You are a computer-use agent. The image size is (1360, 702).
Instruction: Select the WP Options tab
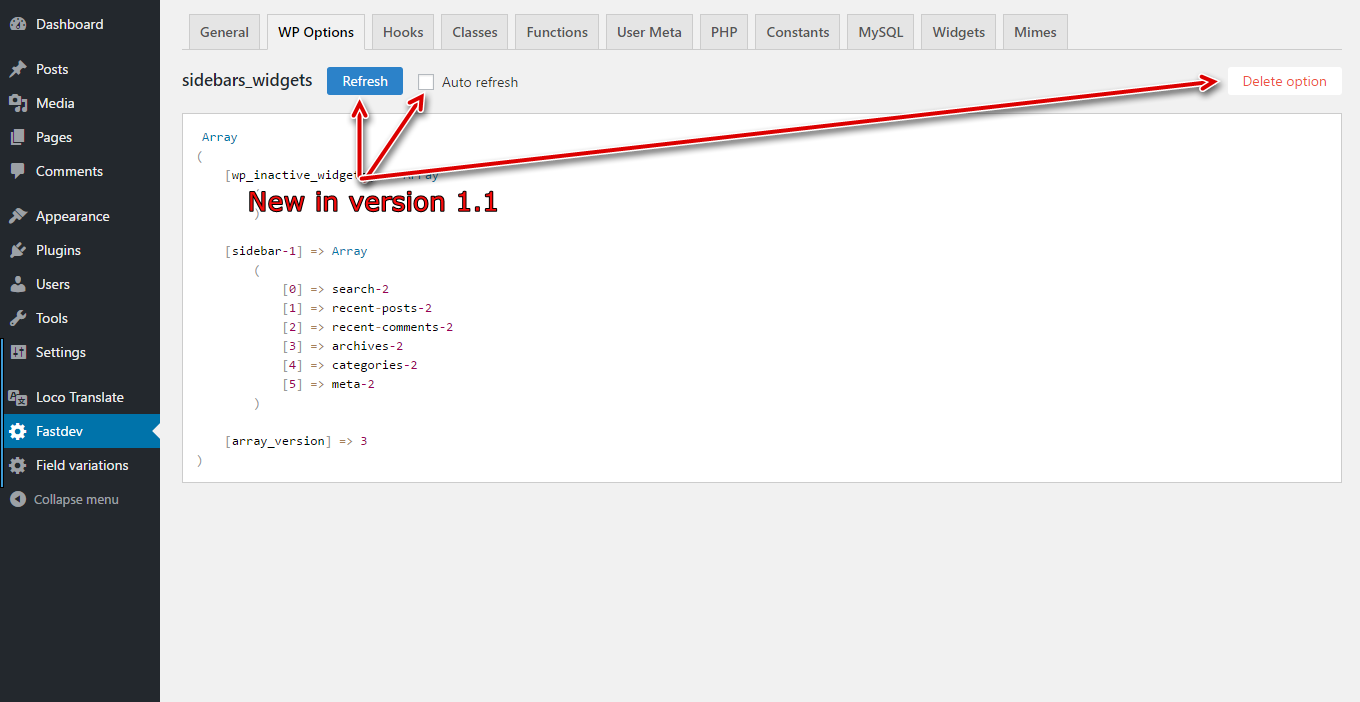(x=316, y=32)
